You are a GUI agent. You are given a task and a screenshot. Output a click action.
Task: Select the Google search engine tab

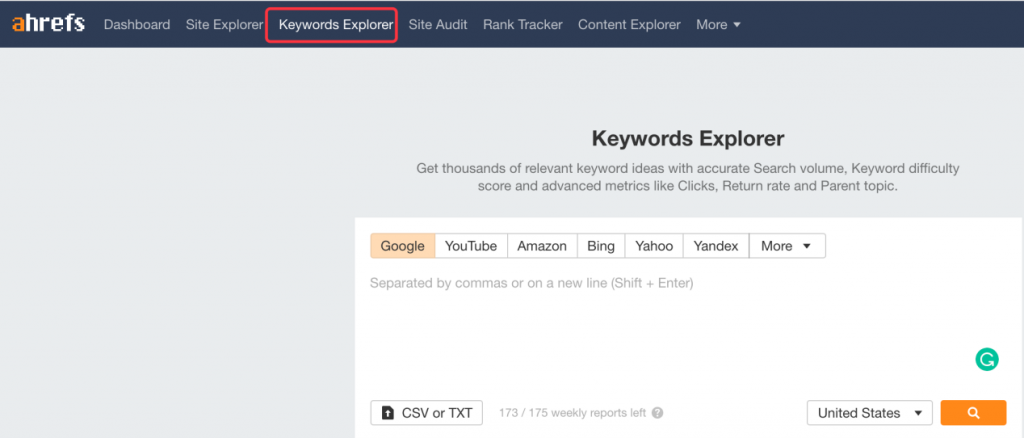tap(402, 246)
